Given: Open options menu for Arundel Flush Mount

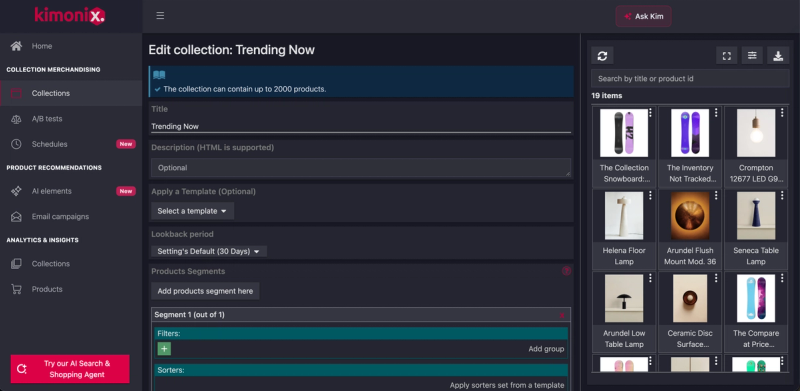Looking at the screenshot, I should pyautogui.click(x=716, y=196).
